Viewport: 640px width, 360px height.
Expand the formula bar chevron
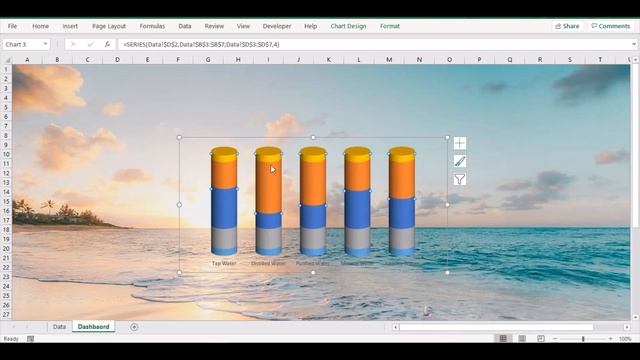click(x=633, y=44)
